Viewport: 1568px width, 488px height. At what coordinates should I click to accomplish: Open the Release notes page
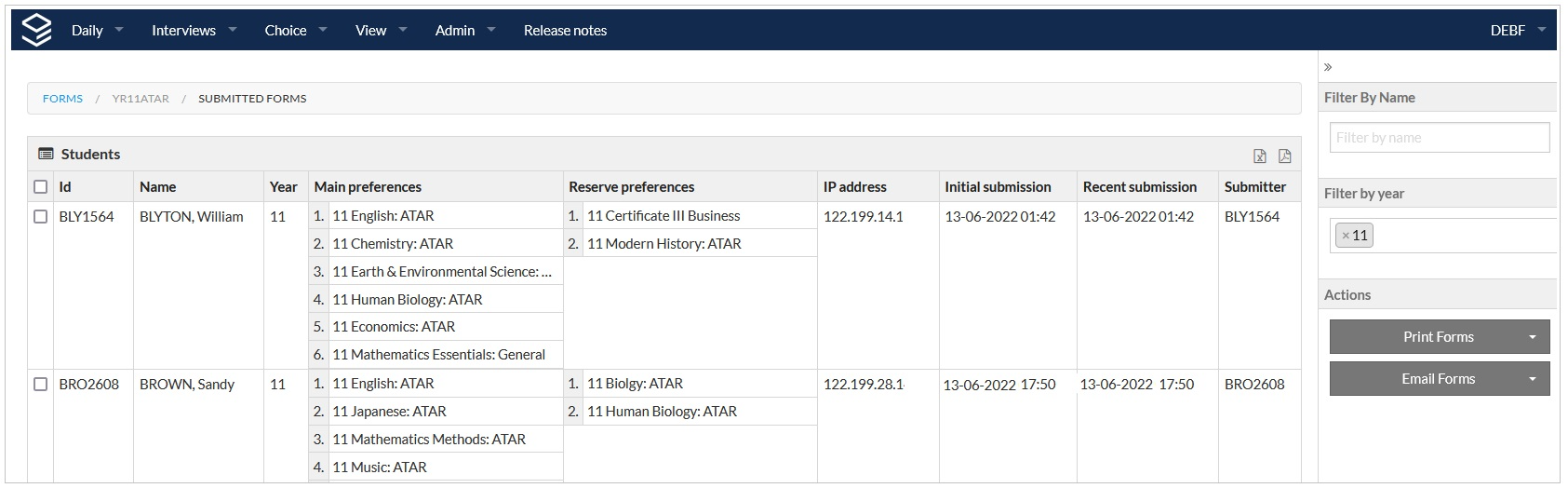click(x=565, y=30)
